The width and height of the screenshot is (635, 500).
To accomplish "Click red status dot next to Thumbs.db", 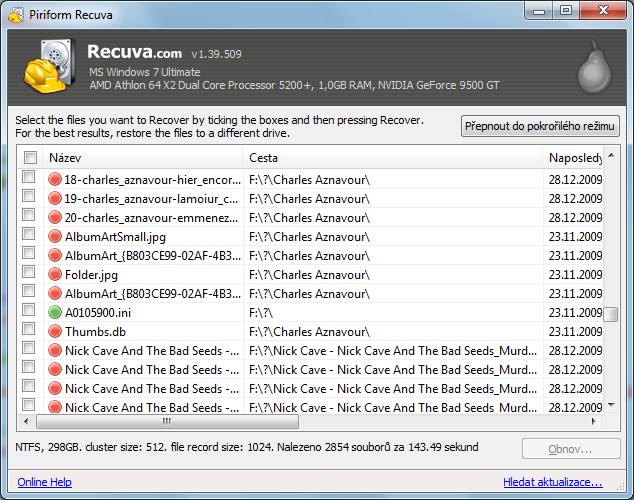I will point(55,332).
